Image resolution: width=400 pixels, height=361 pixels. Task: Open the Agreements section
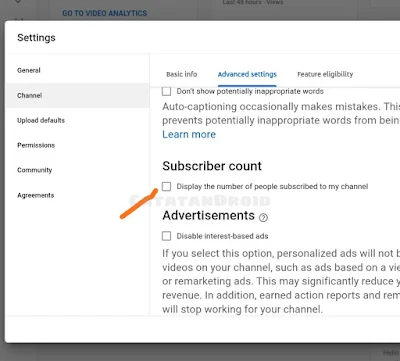pos(35,195)
